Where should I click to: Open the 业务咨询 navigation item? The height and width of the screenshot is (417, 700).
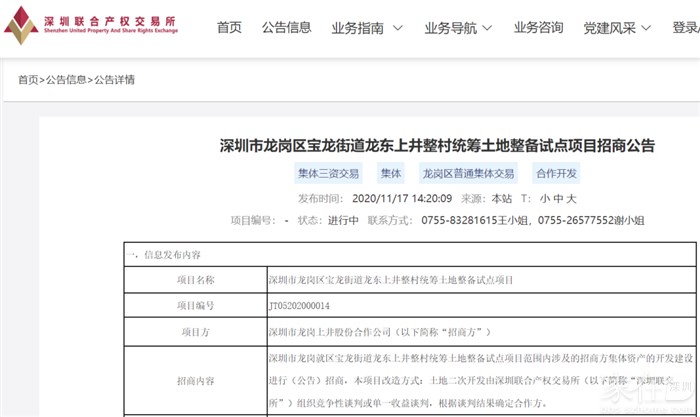538,28
